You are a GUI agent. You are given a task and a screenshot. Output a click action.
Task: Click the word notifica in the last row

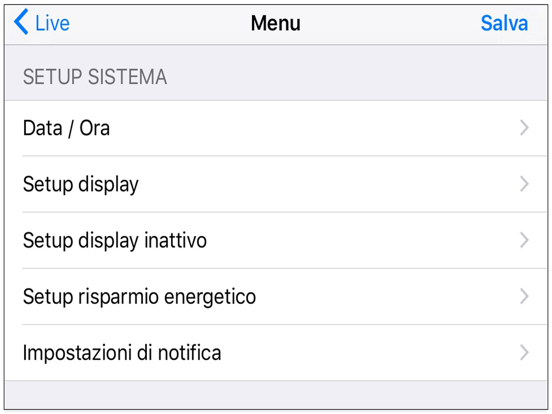(x=189, y=353)
